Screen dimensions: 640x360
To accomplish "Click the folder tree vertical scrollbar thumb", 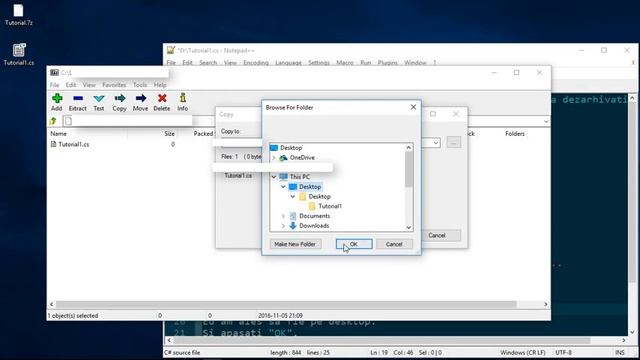I will tap(409, 169).
